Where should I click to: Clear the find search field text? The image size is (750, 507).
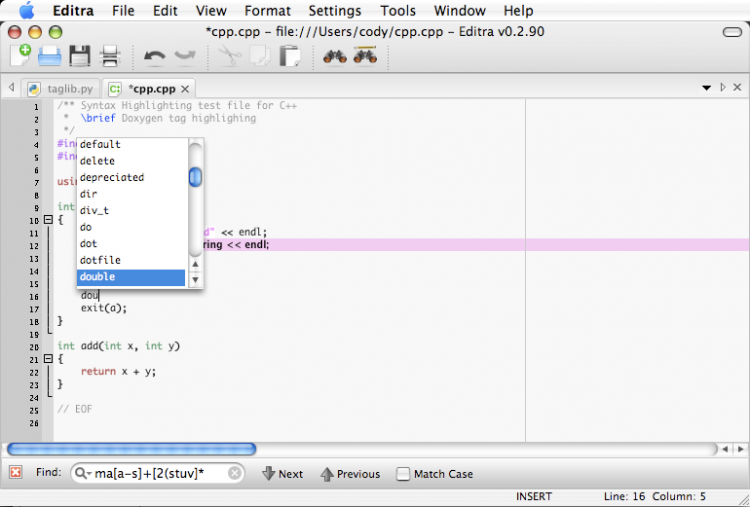pyautogui.click(x=234, y=473)
